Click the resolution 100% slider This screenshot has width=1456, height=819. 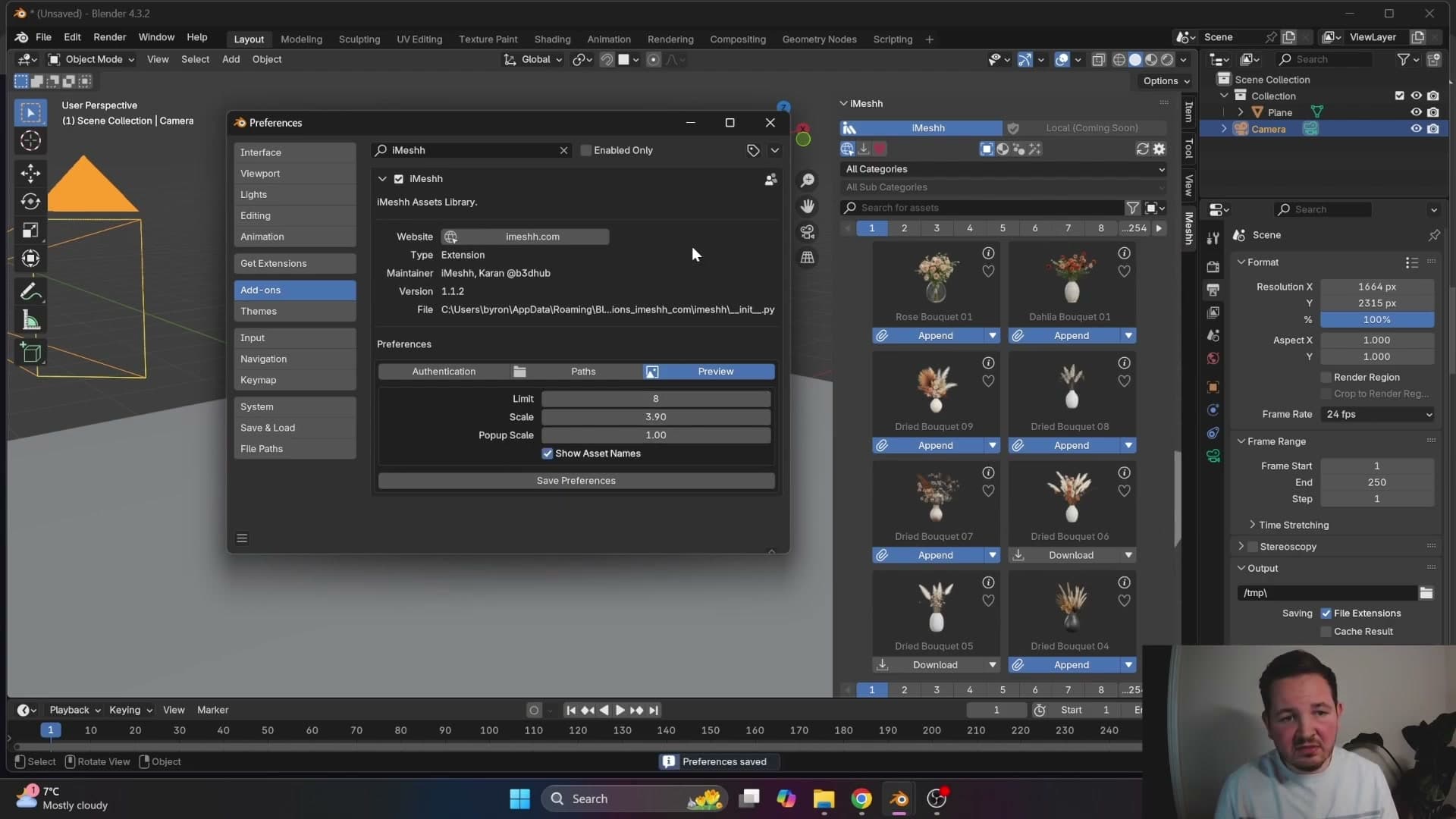tap(1377, 320)
